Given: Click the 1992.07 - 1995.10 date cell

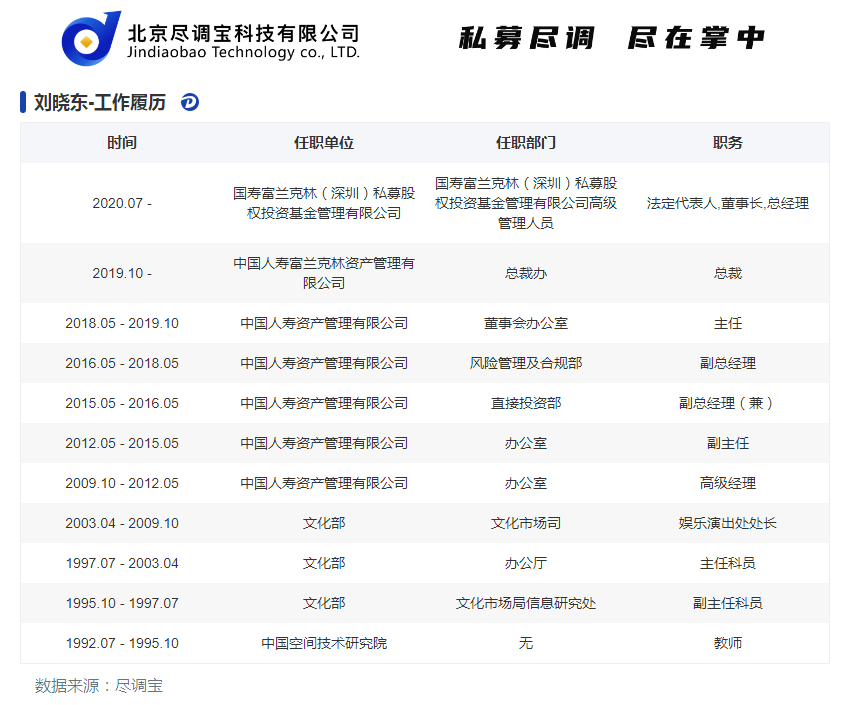Looking at the screenshot, I should click(122, 643).
